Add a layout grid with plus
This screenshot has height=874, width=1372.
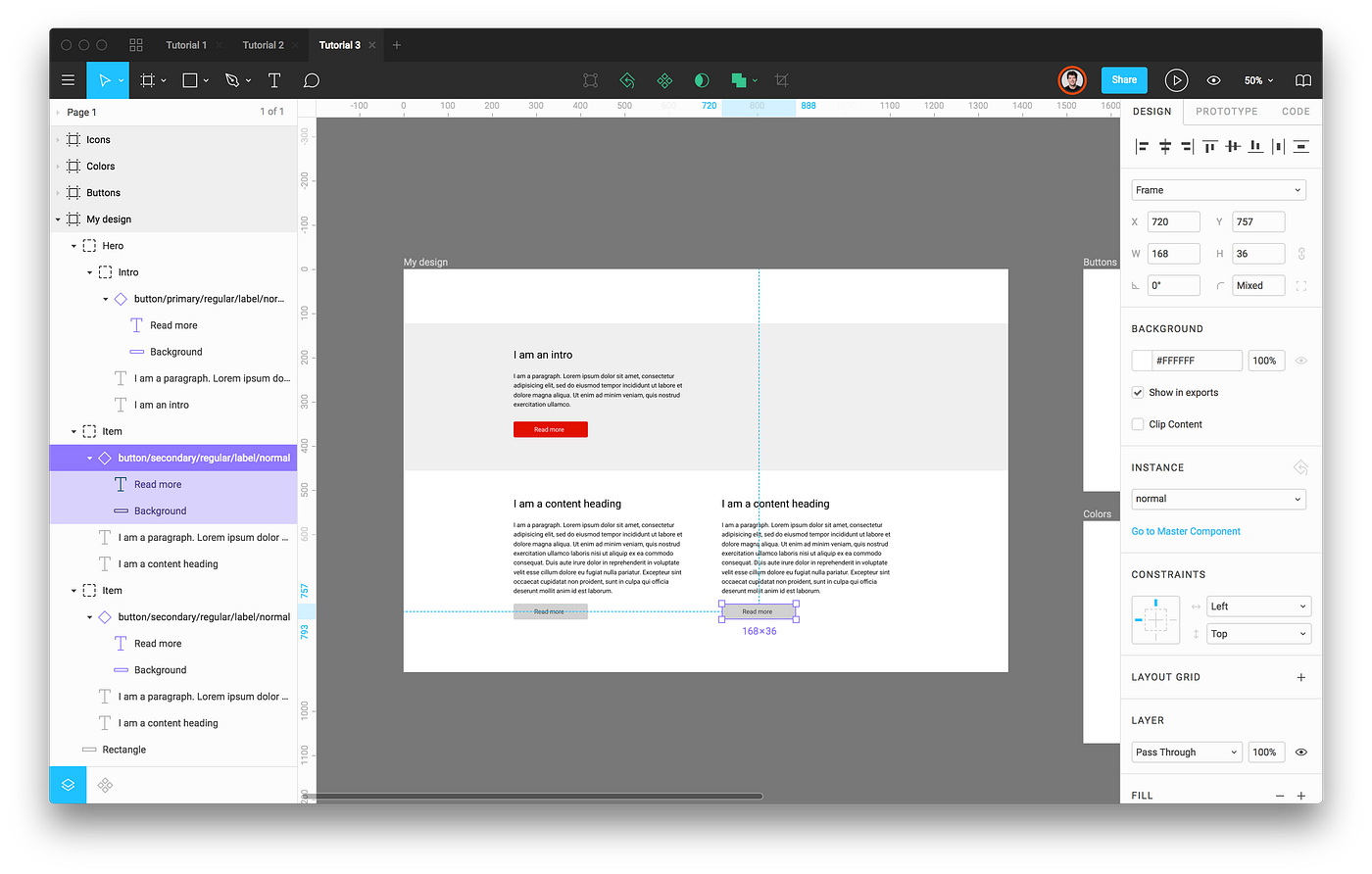[x=1301, y=677]
